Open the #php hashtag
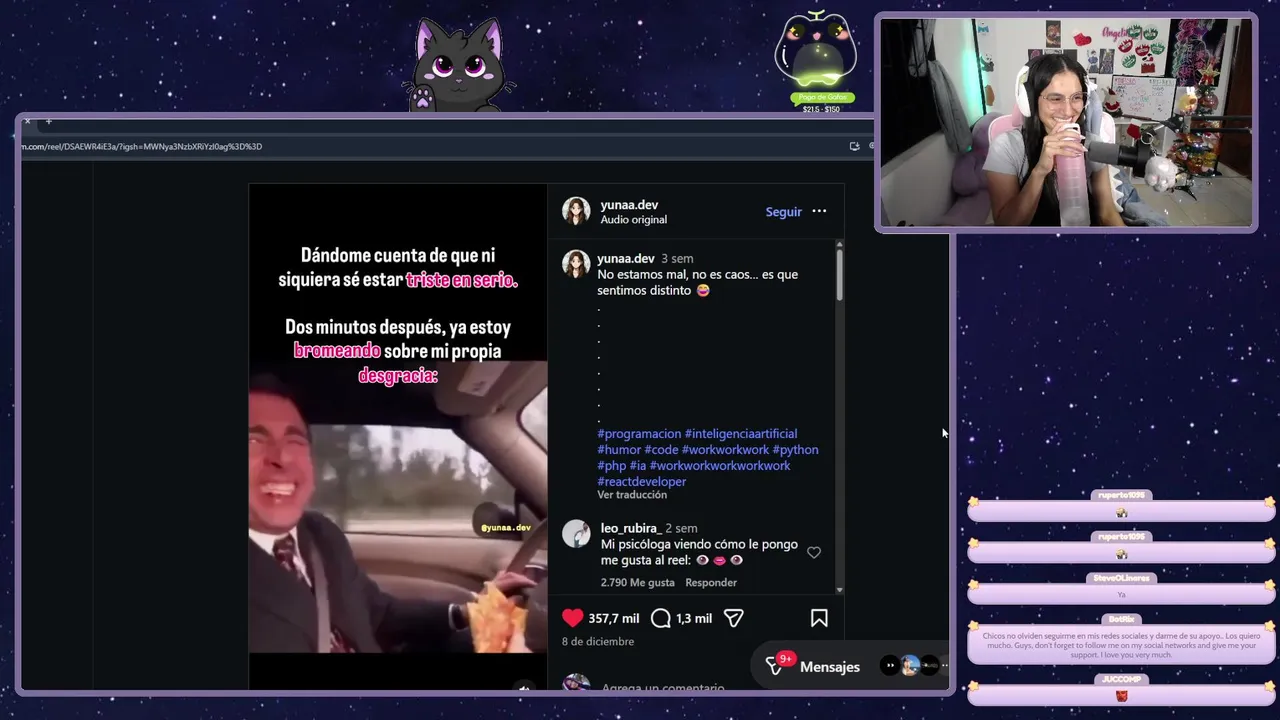The height and width of the screenshot is (720, 1280). [611, 465]
